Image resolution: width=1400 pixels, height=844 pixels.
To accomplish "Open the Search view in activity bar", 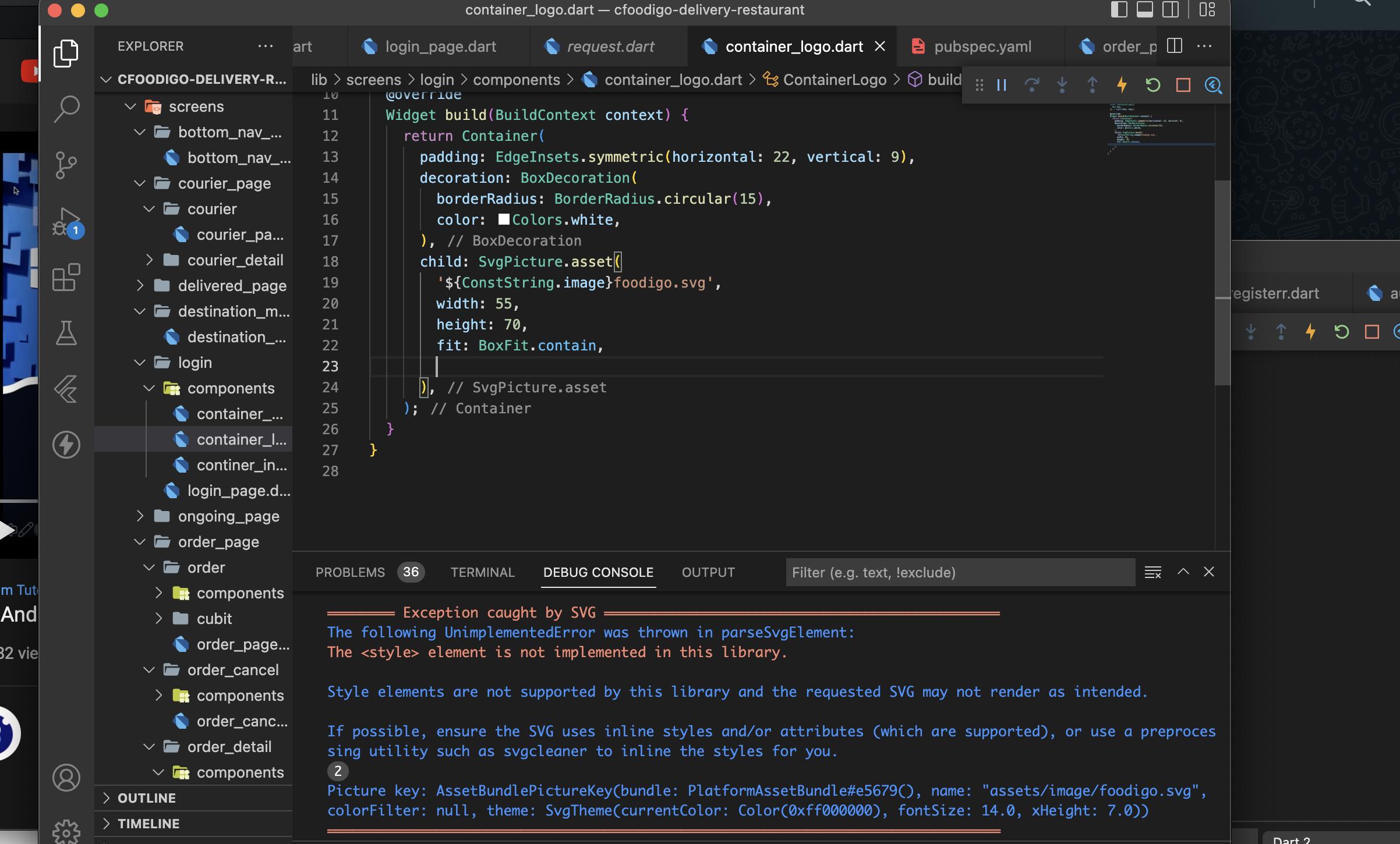I will (x=66, y=109).
